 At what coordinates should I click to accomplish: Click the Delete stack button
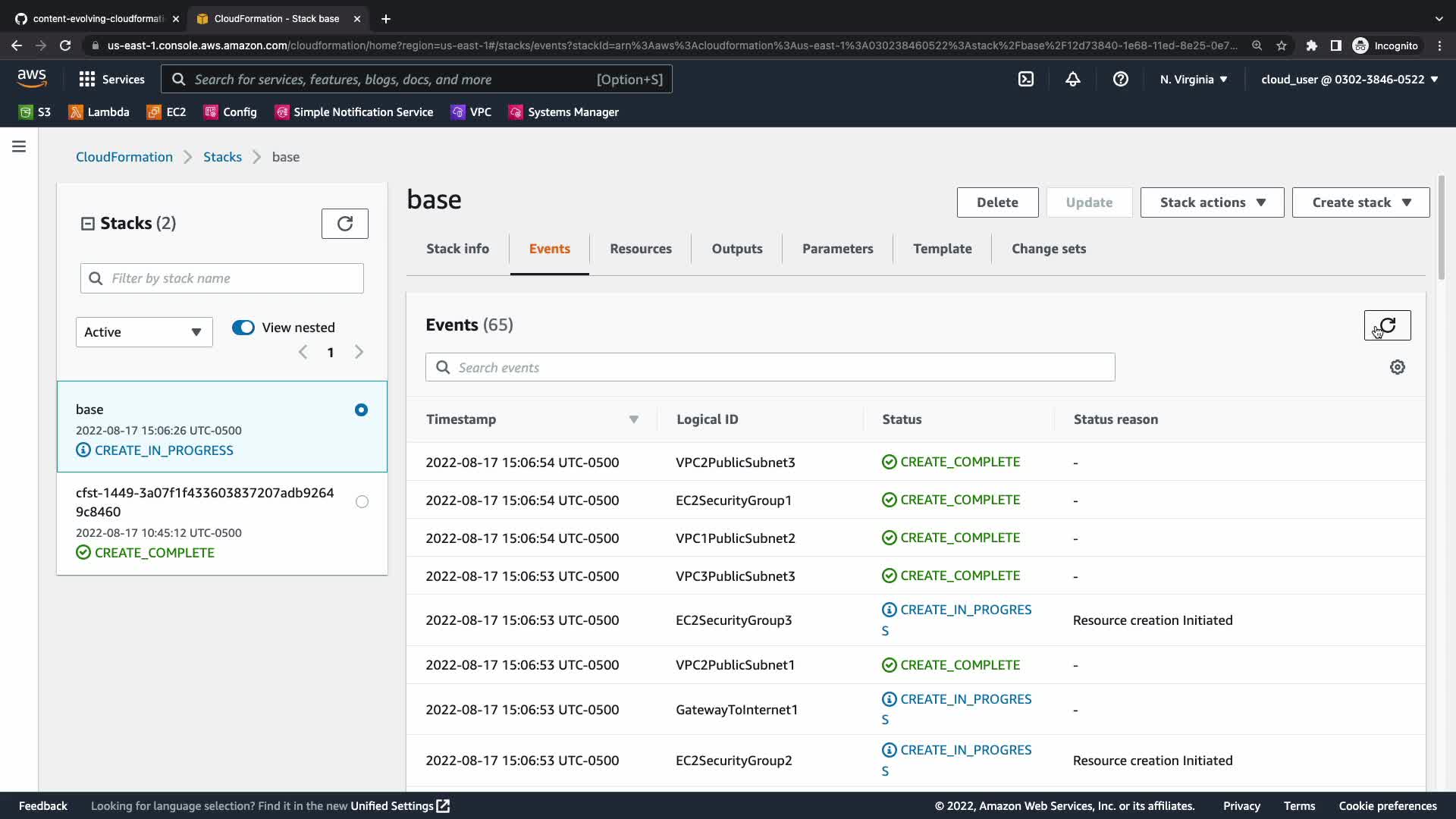[x=996, y=202]
